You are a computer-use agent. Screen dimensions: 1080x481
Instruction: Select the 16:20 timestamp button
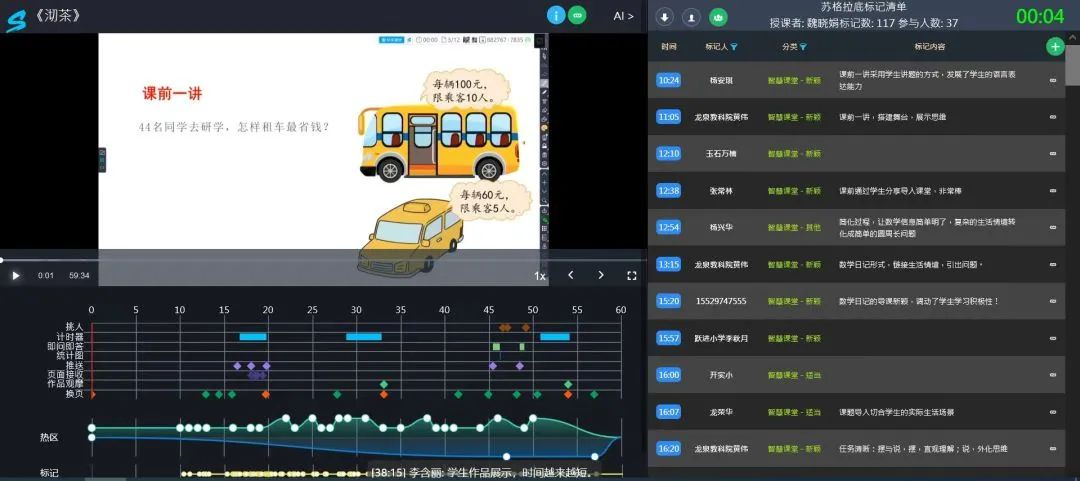tap(669, 449)
